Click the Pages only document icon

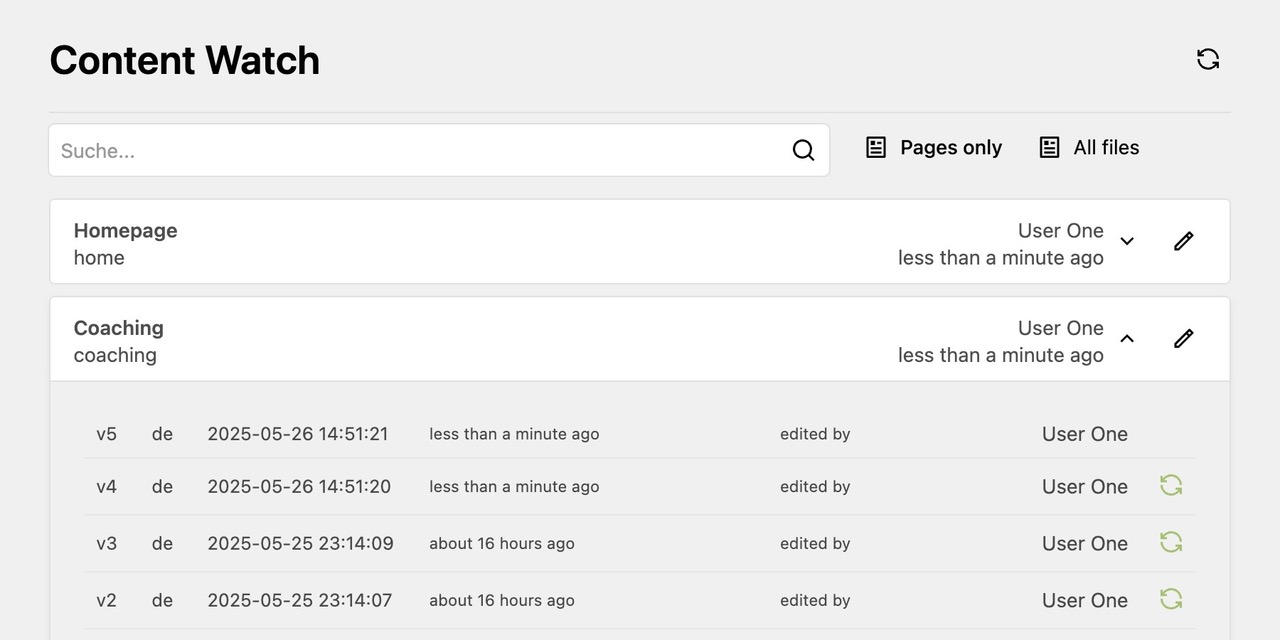click(x=876, y=148)
